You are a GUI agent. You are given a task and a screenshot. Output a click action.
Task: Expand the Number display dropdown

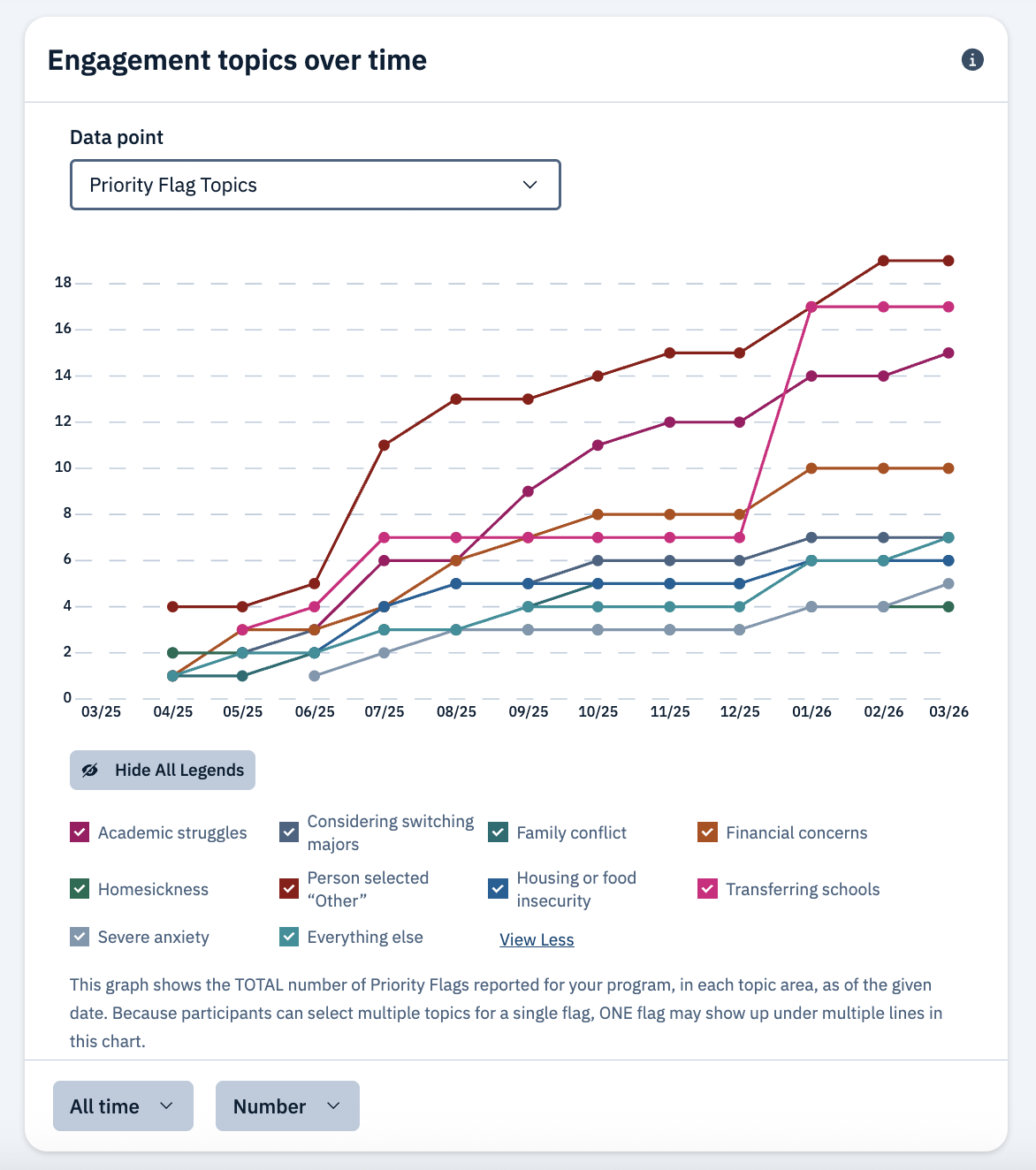287,1106
